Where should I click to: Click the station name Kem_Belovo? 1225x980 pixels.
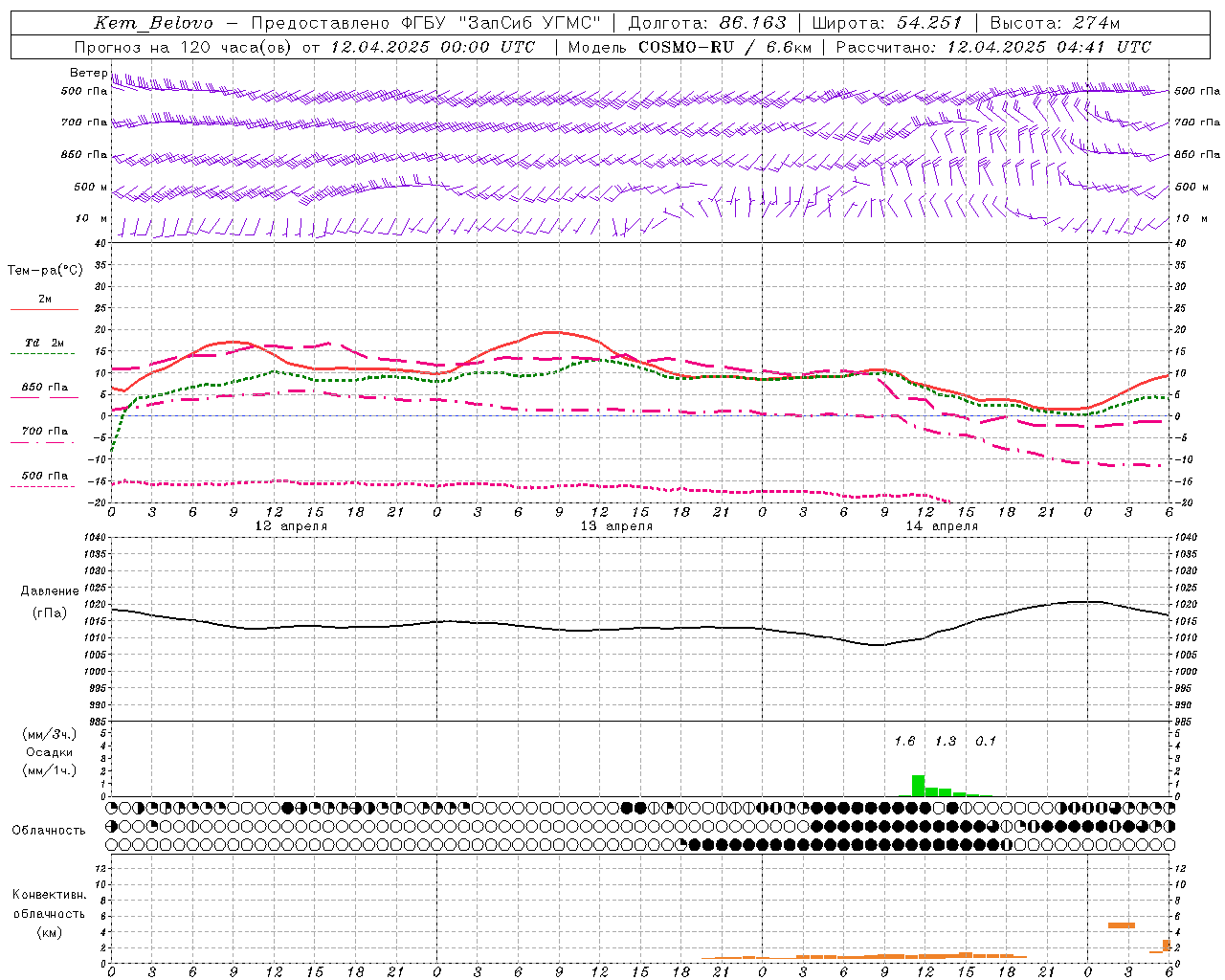point(154,23)
